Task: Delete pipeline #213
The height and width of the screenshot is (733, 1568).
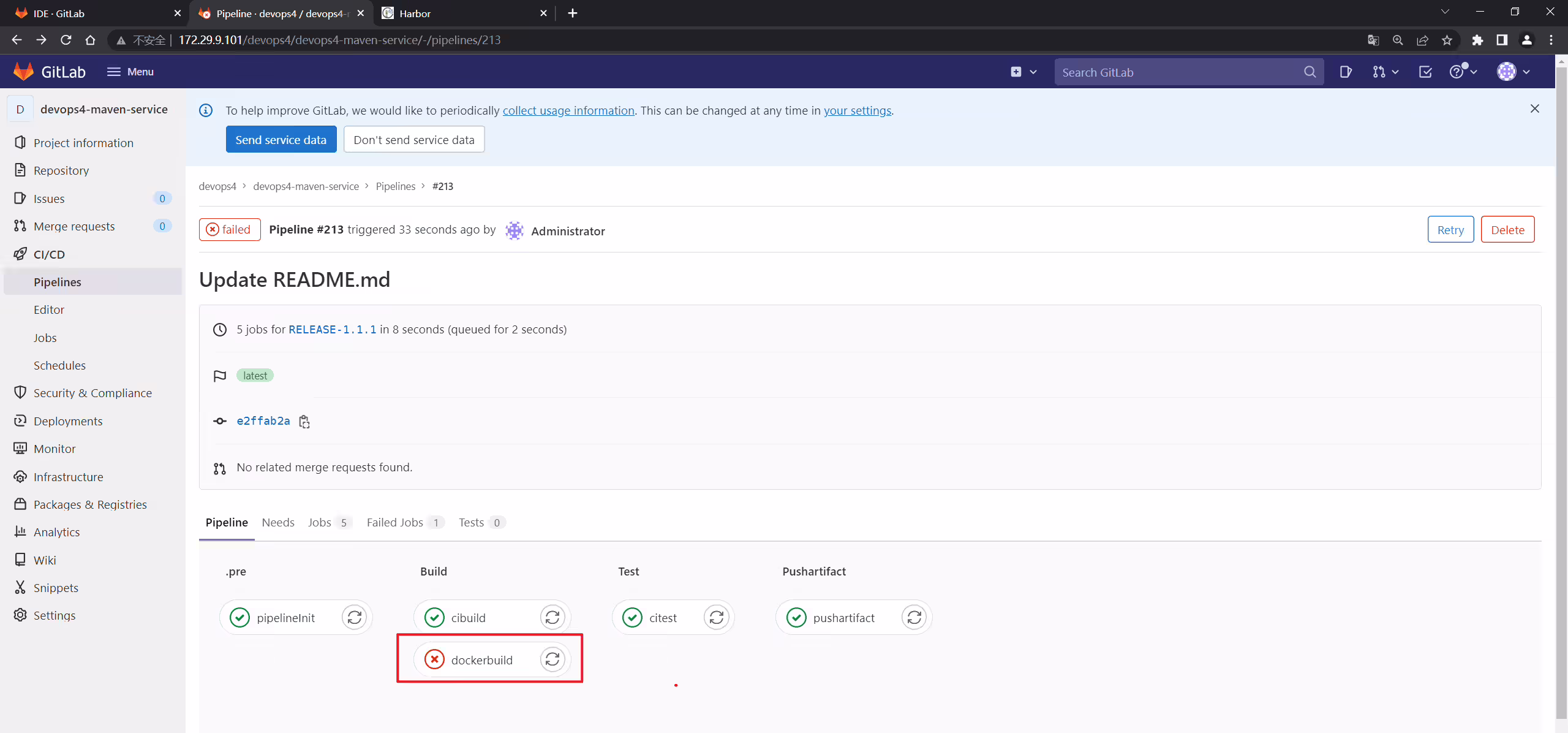Action: (1507, 229)
